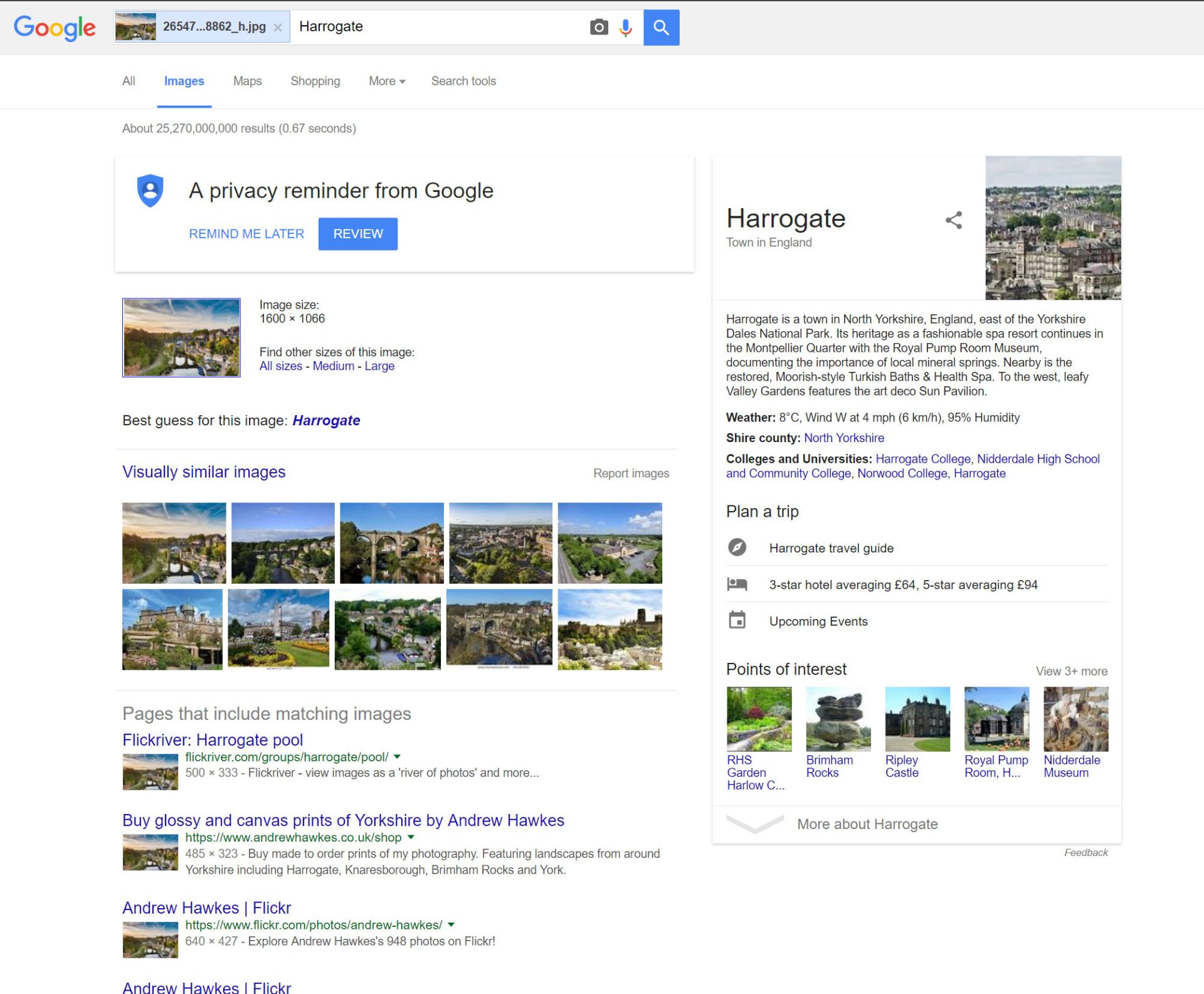Remove the uploaded image chip 26547...8862_h.jpg
Screen dimensions: 1204x994
(x=278, y=28)
